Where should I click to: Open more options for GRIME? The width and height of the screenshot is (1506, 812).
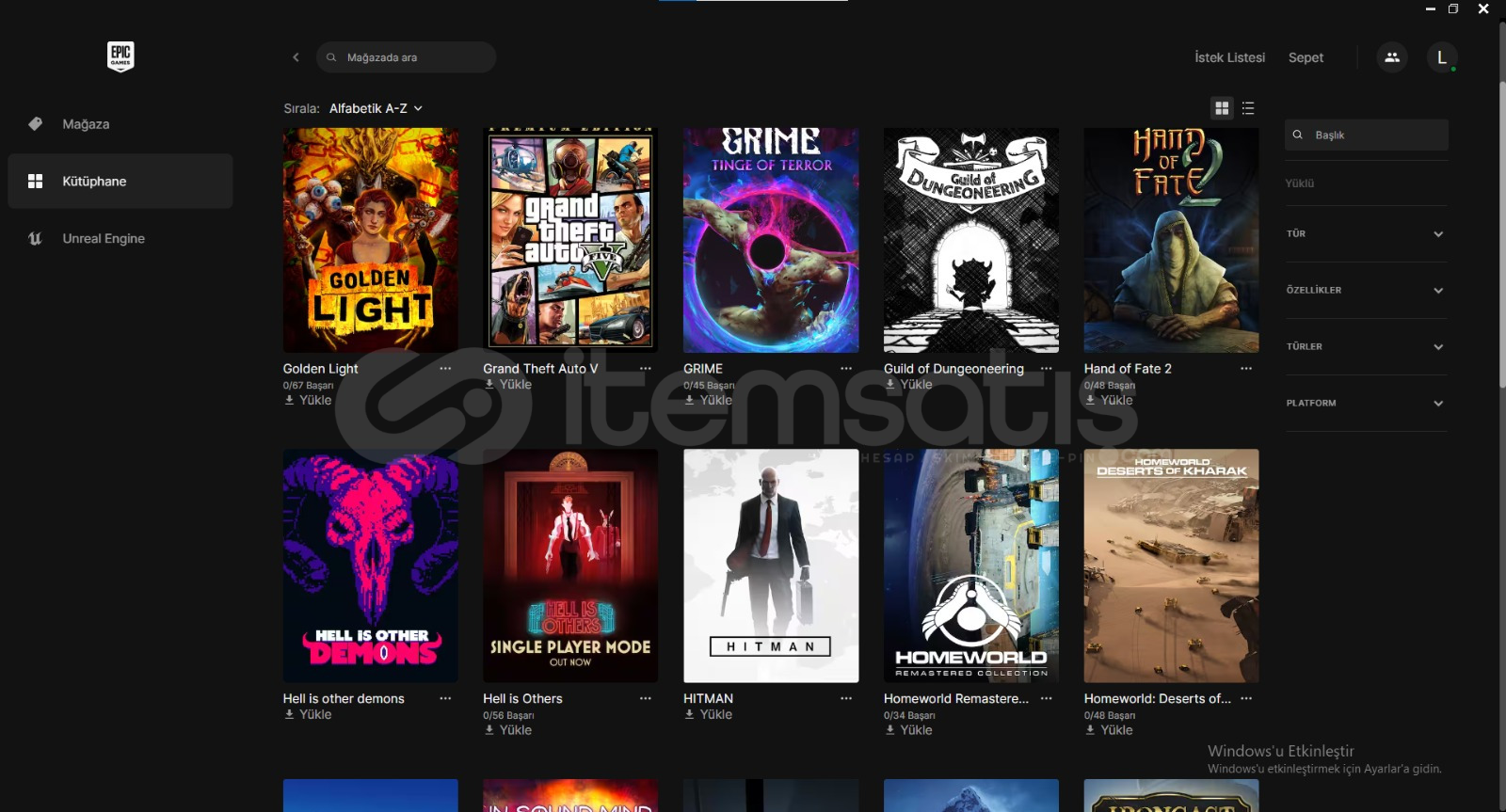pos(846,369)
